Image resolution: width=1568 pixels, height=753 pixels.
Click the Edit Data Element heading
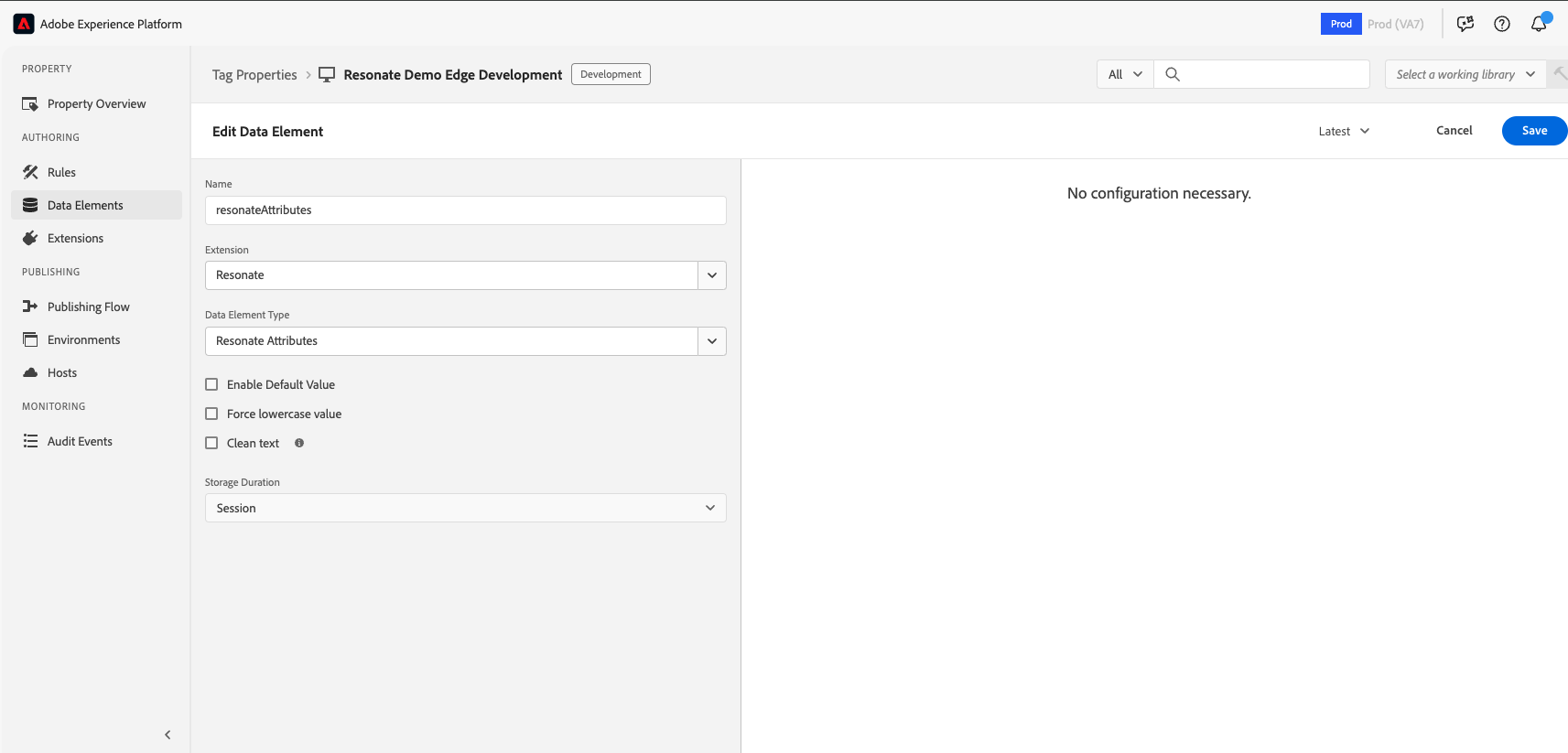tap(267, 132)
